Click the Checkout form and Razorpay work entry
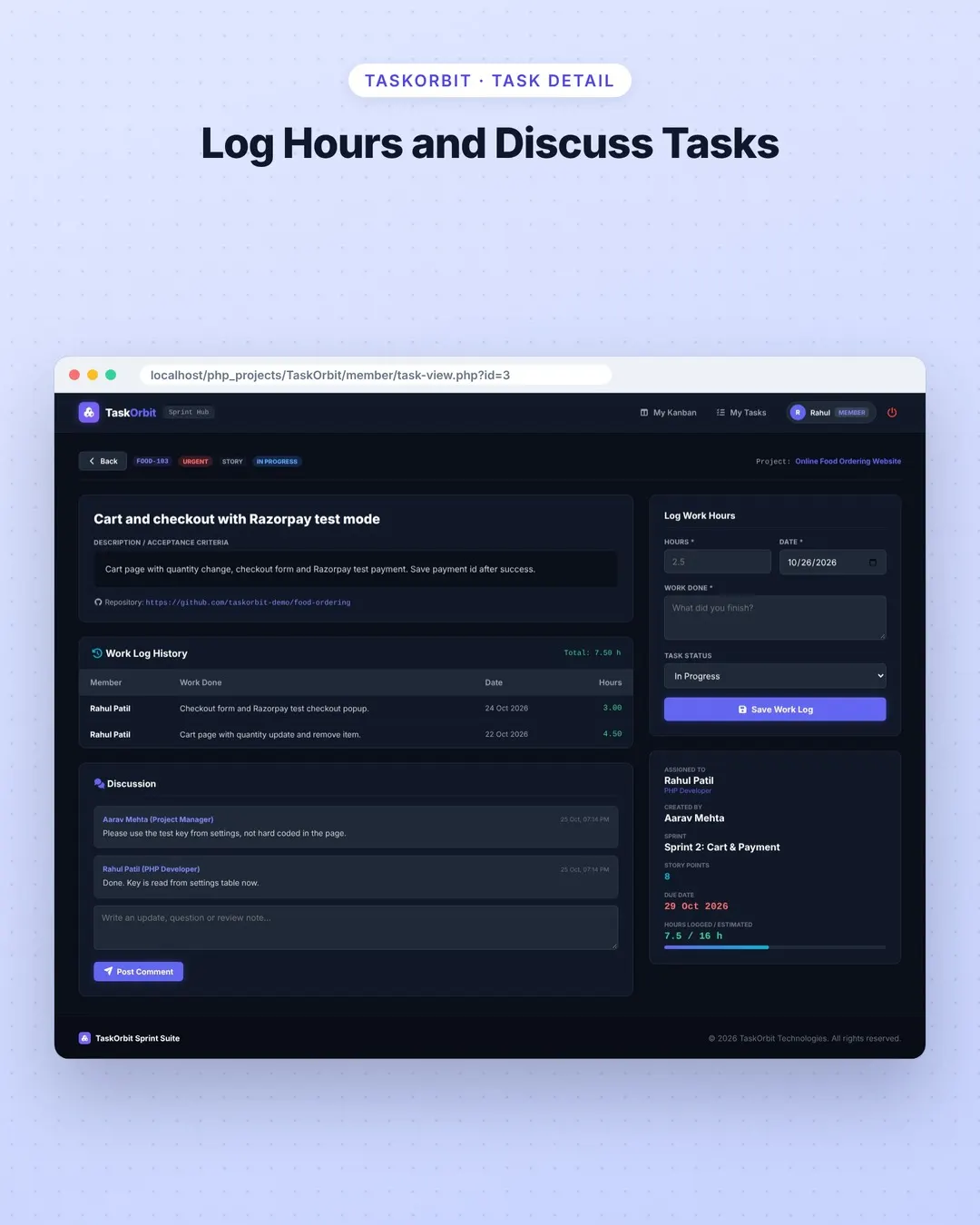The width and height of the screenshot is (980, 1225). click(x=274, y=709)
